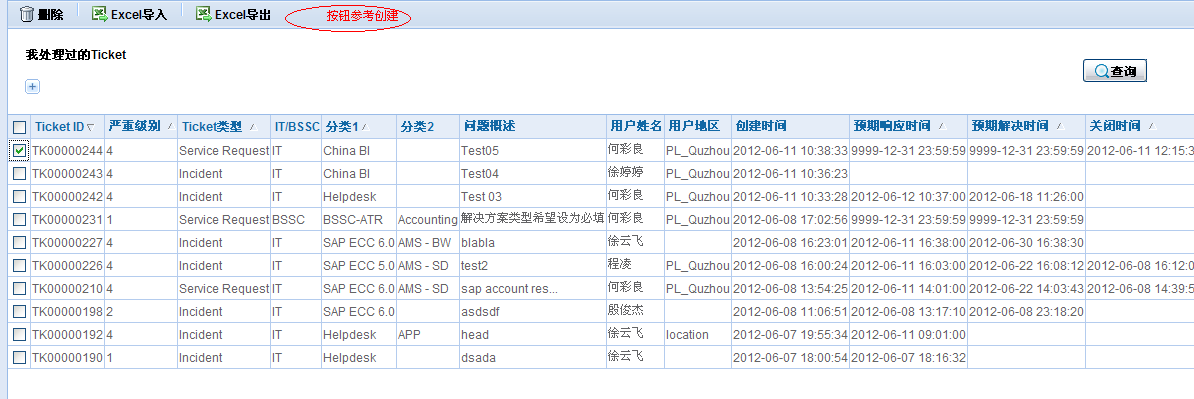Click user name 殷俊杰
Image resolution: width=1194 pixels, height=399 pixels.
coord(626,311)
